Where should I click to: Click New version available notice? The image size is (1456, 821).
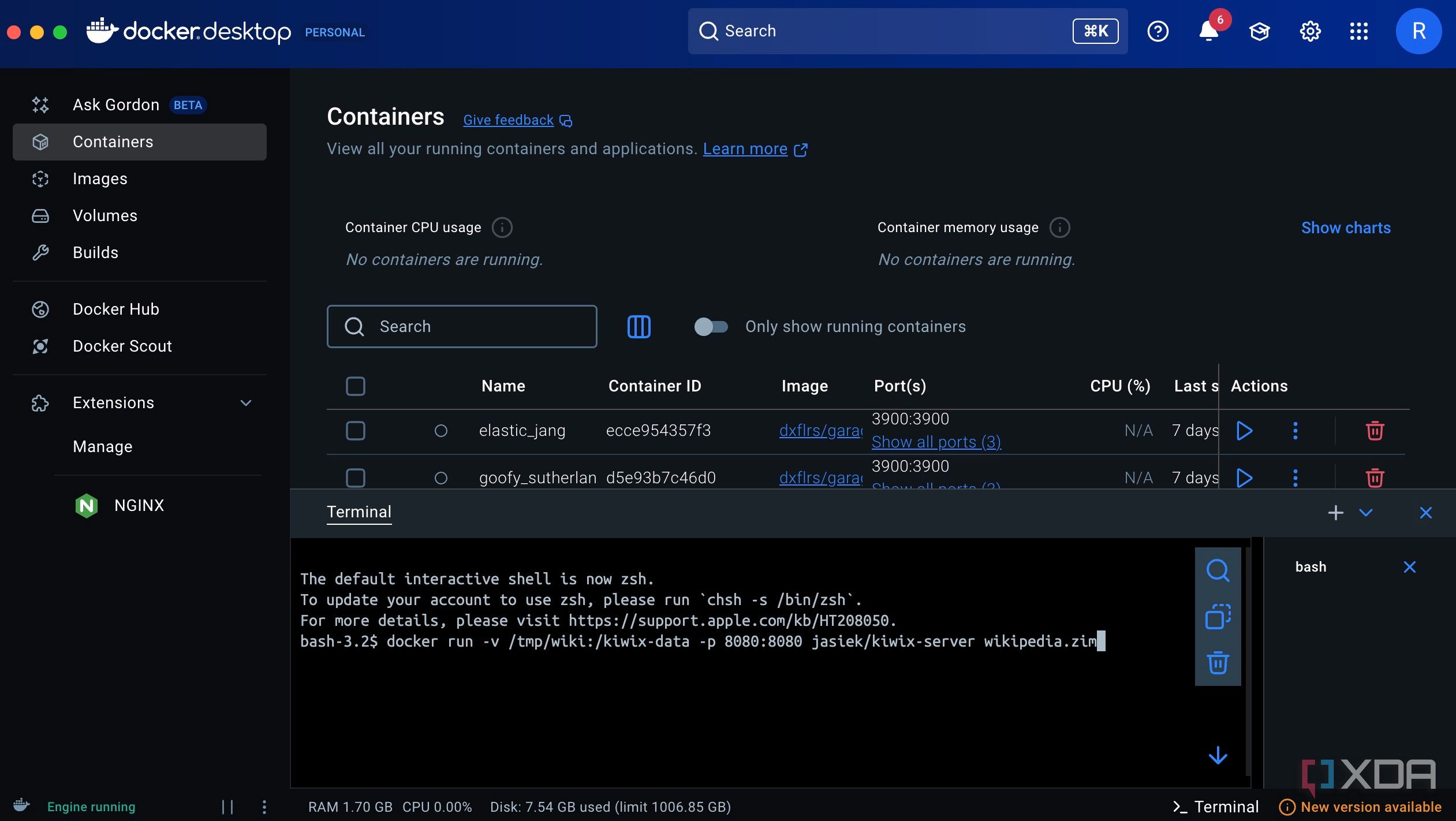(x=1360, y=807)
